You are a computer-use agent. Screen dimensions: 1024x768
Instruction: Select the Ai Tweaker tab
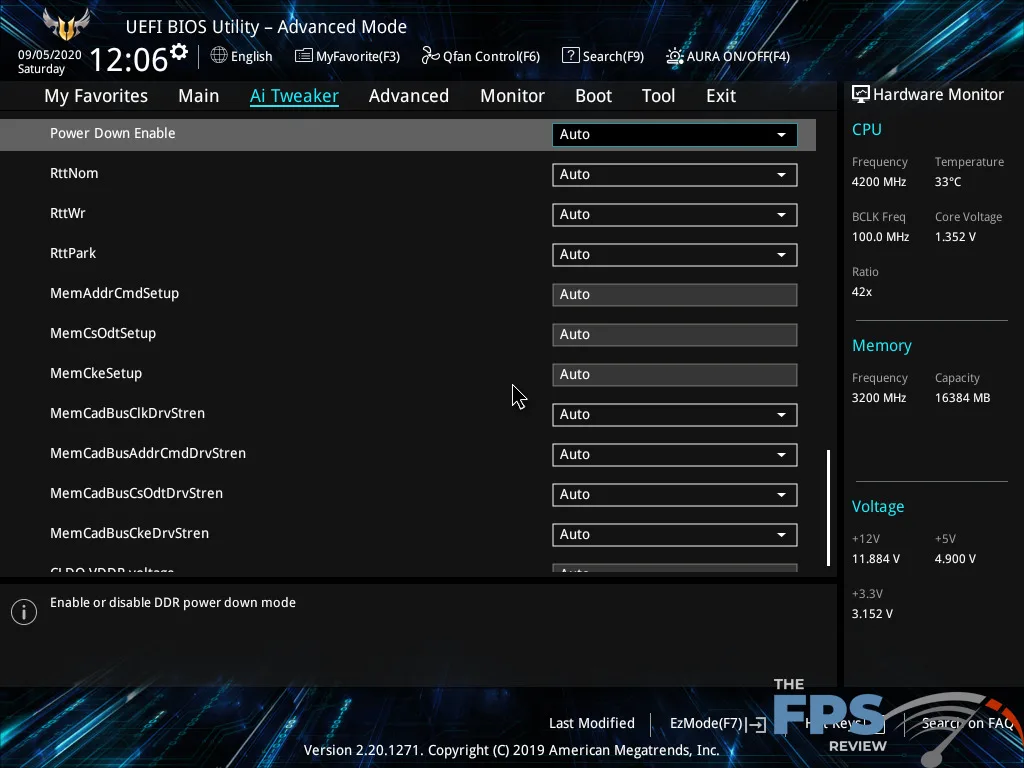pos(294,96)
